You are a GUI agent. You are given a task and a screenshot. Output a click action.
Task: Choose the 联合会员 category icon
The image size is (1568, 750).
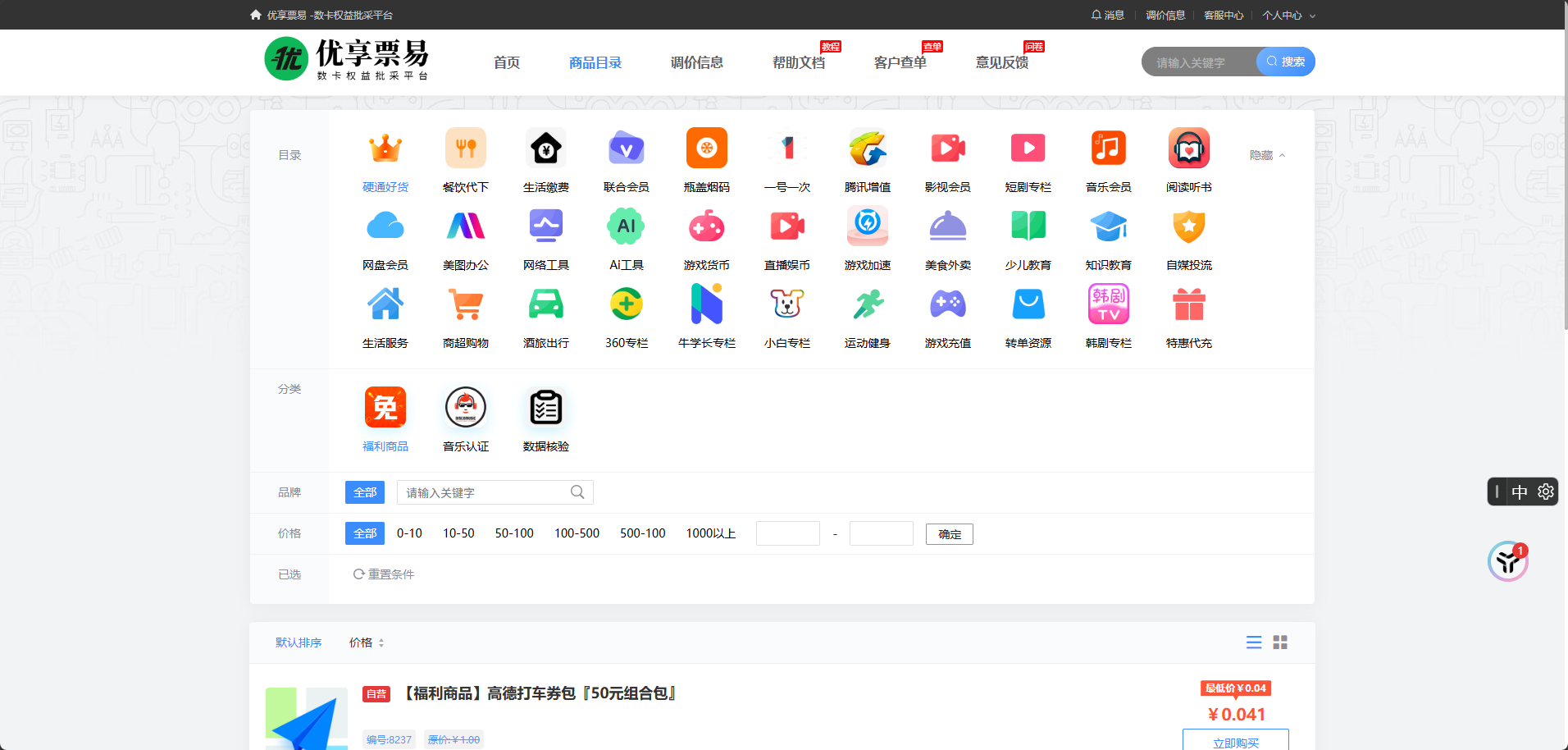[x=627, y=149]
